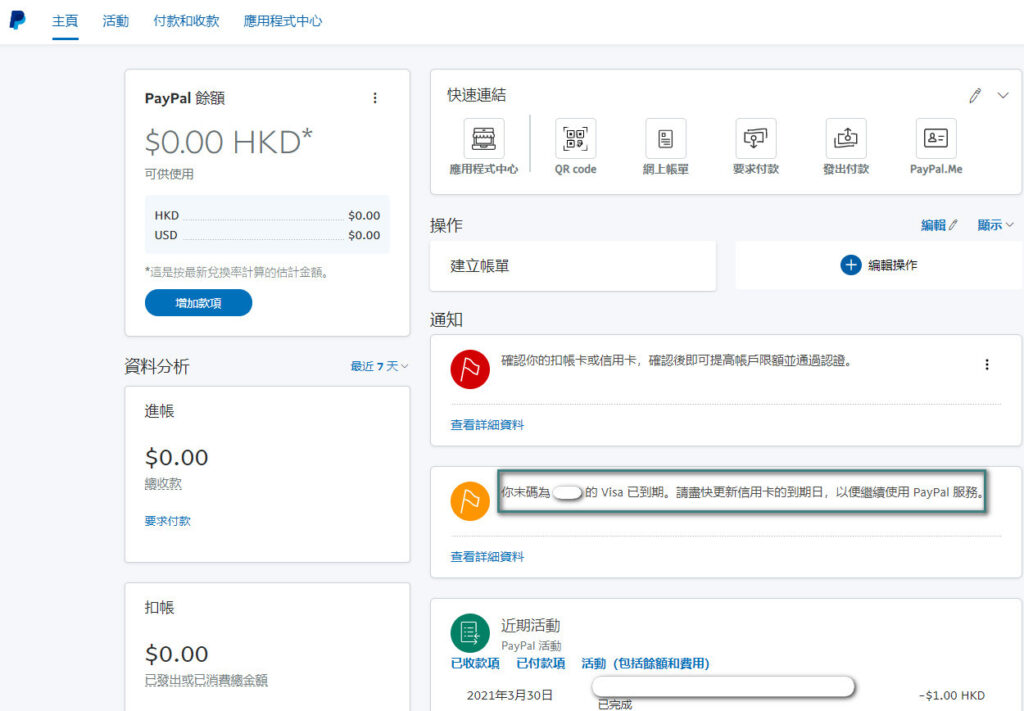
Task: Select the 已付款項 activity filter
Action: tap(541, 663)
